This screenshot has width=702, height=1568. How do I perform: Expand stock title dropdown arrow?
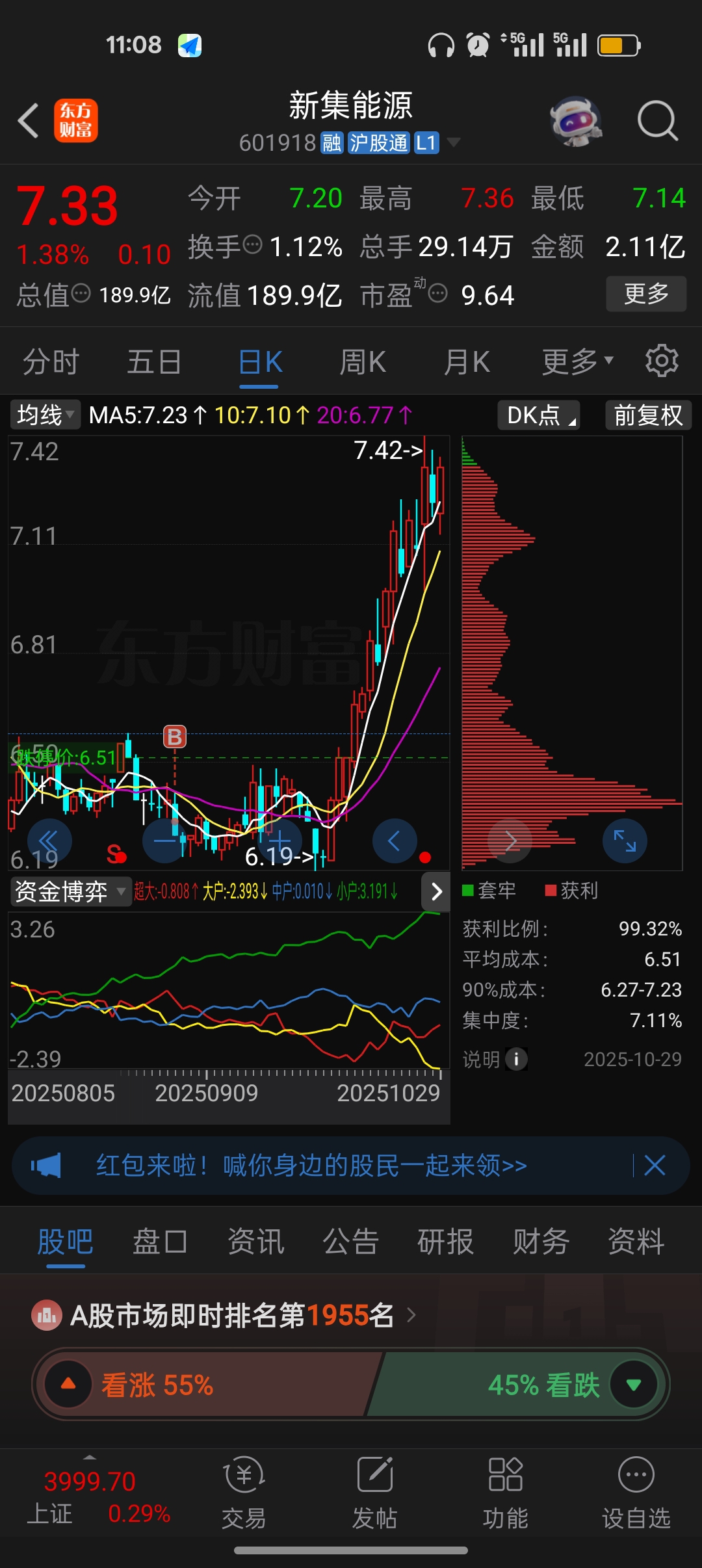454,142
